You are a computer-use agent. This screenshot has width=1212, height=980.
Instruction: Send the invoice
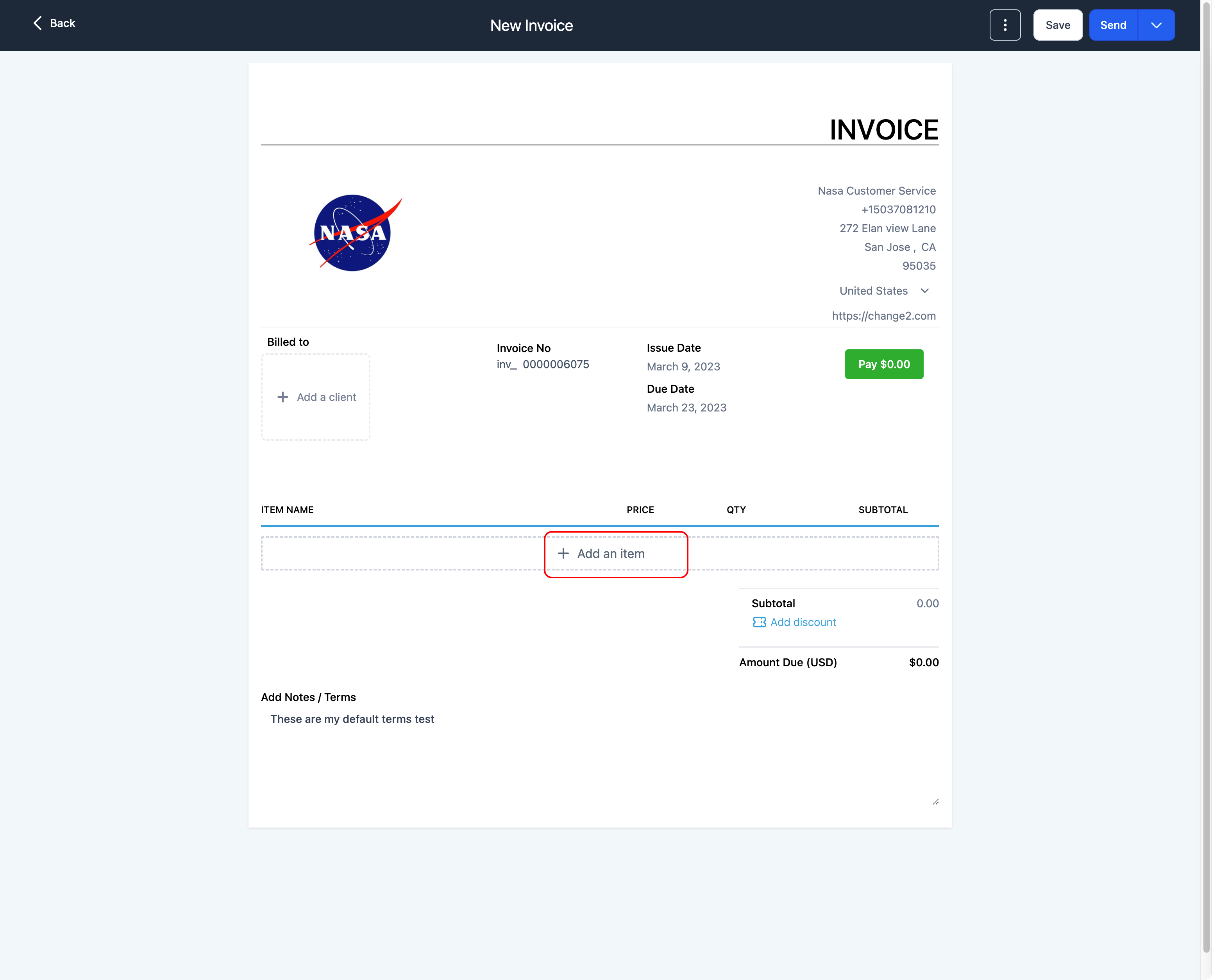tap(1113, 25)
